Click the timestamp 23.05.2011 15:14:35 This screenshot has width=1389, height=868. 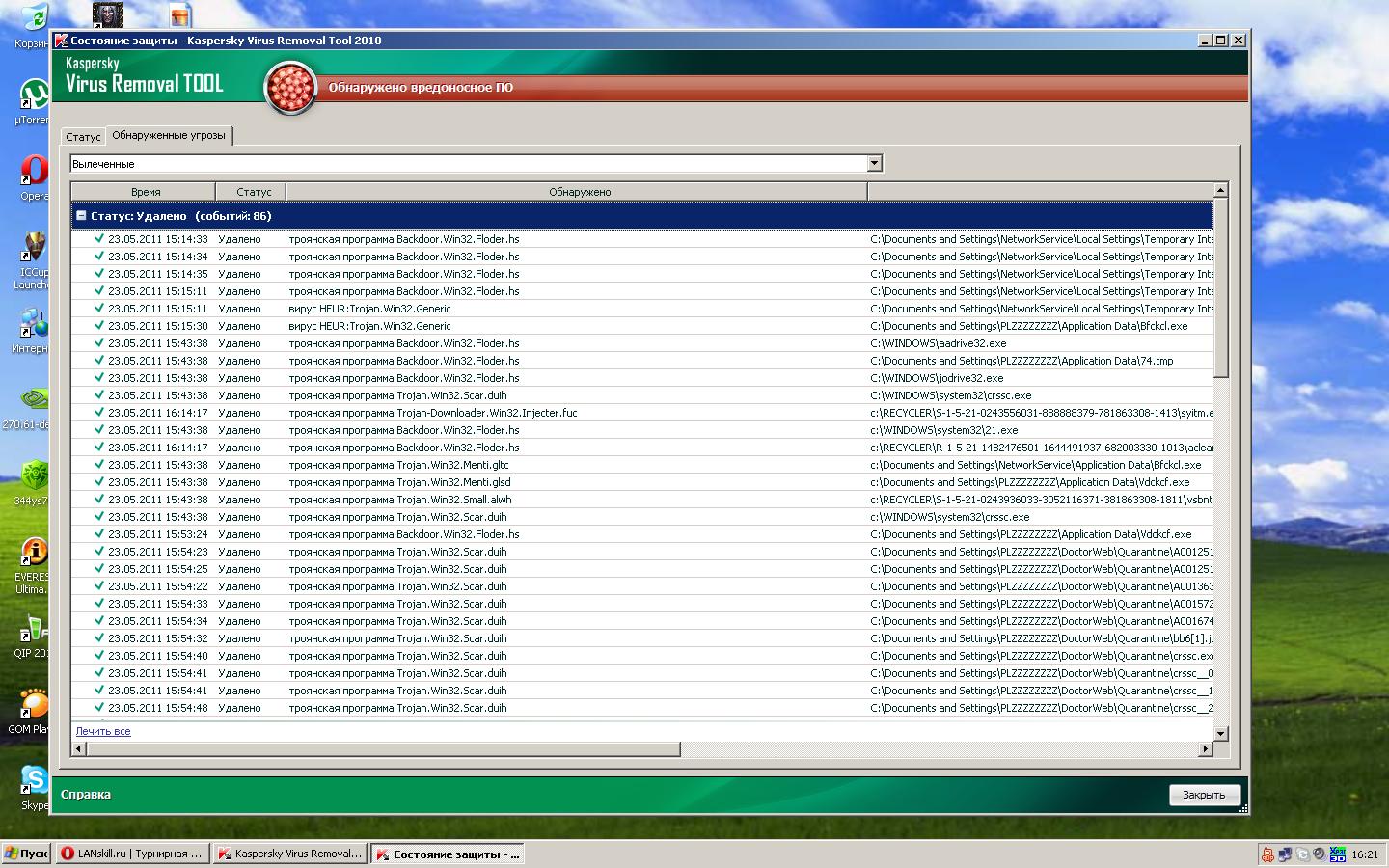click(158, 274)
